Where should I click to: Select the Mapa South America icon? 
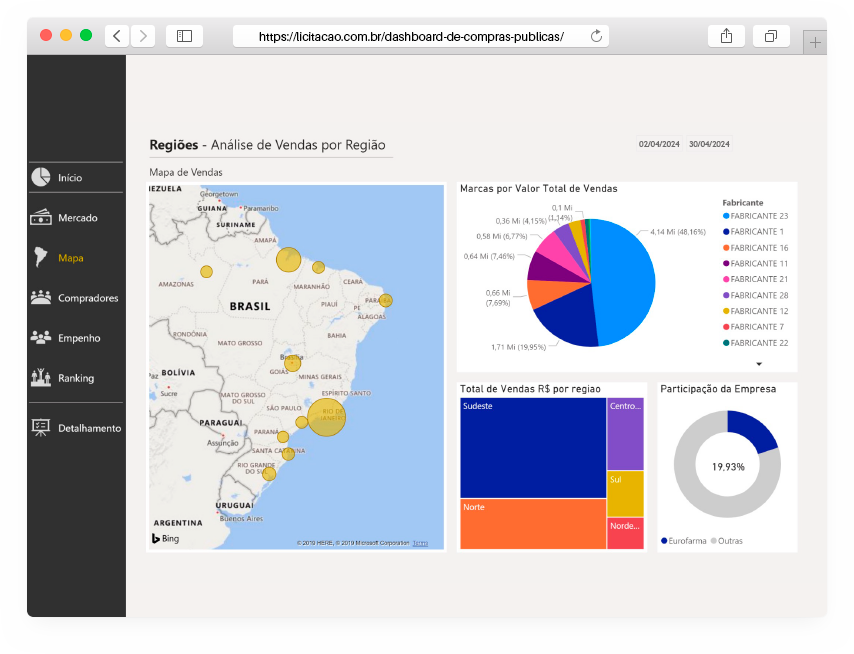[x=41, y=257]
